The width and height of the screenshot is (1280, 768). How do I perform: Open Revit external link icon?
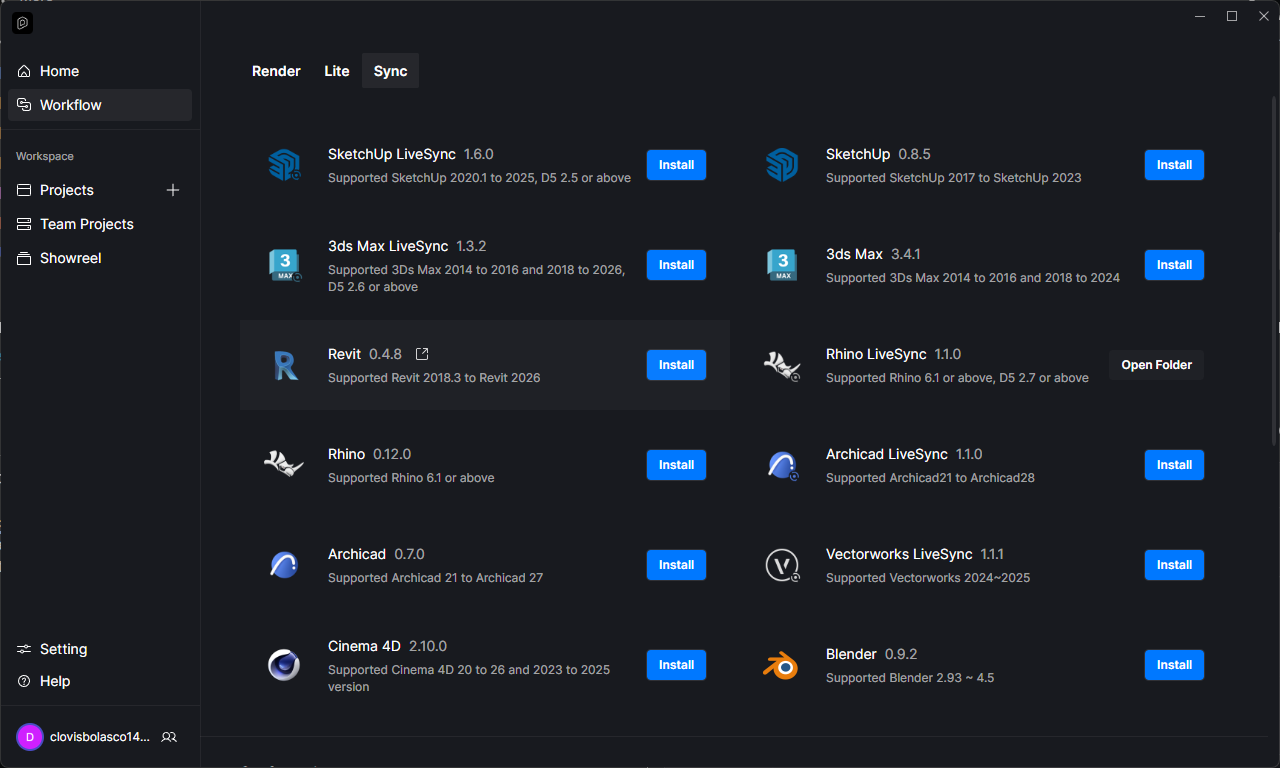pyautogui.click(x=422, y=354)
